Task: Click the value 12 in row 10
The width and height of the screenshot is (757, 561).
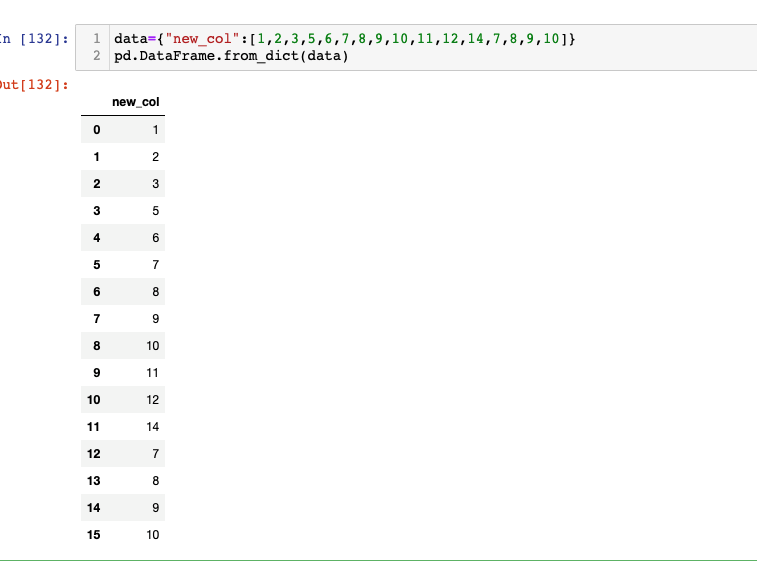Action: click(153, 400)
